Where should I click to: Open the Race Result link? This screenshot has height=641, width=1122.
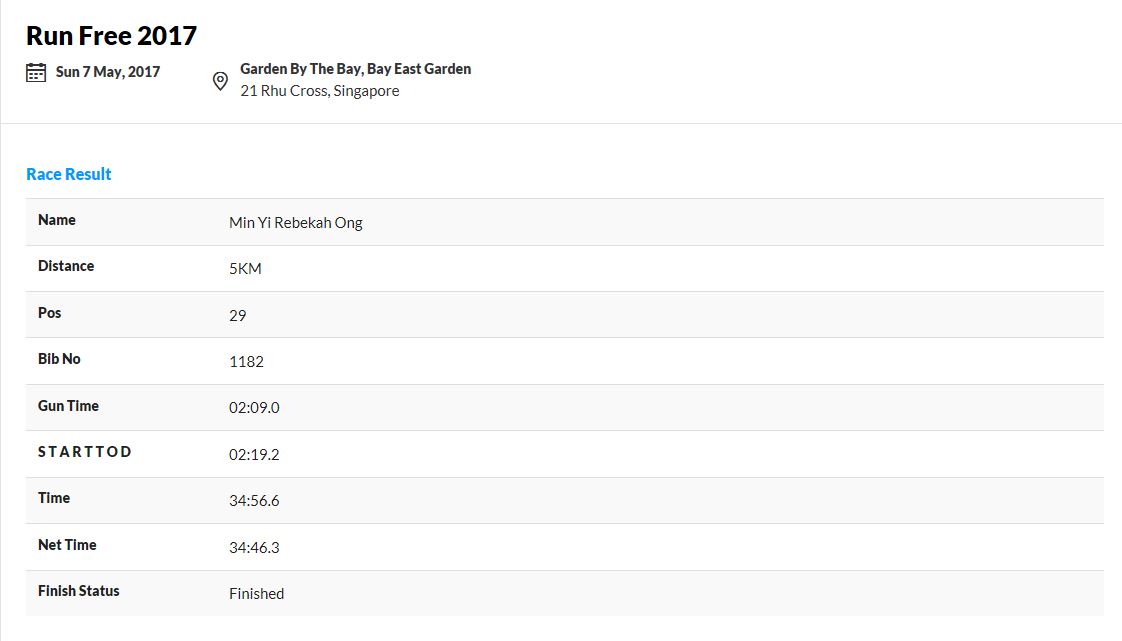coord(69,174)
